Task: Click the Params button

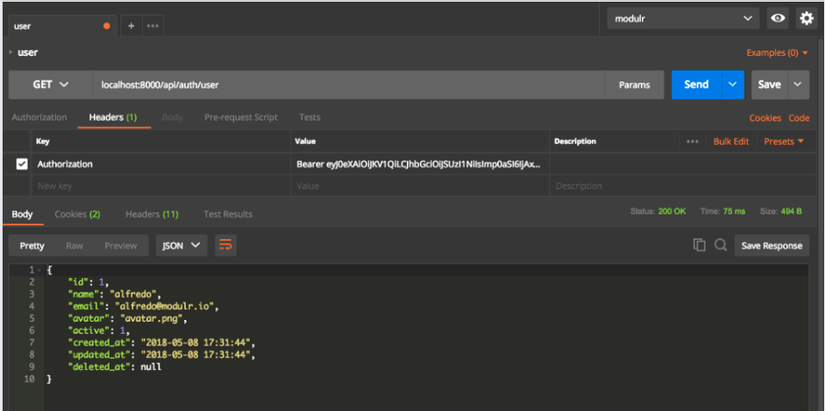Action: [634, 85]
